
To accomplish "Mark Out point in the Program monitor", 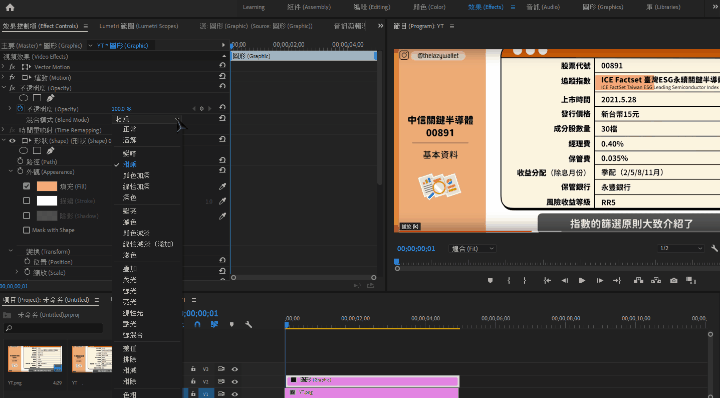I will [x=524, y=280].
